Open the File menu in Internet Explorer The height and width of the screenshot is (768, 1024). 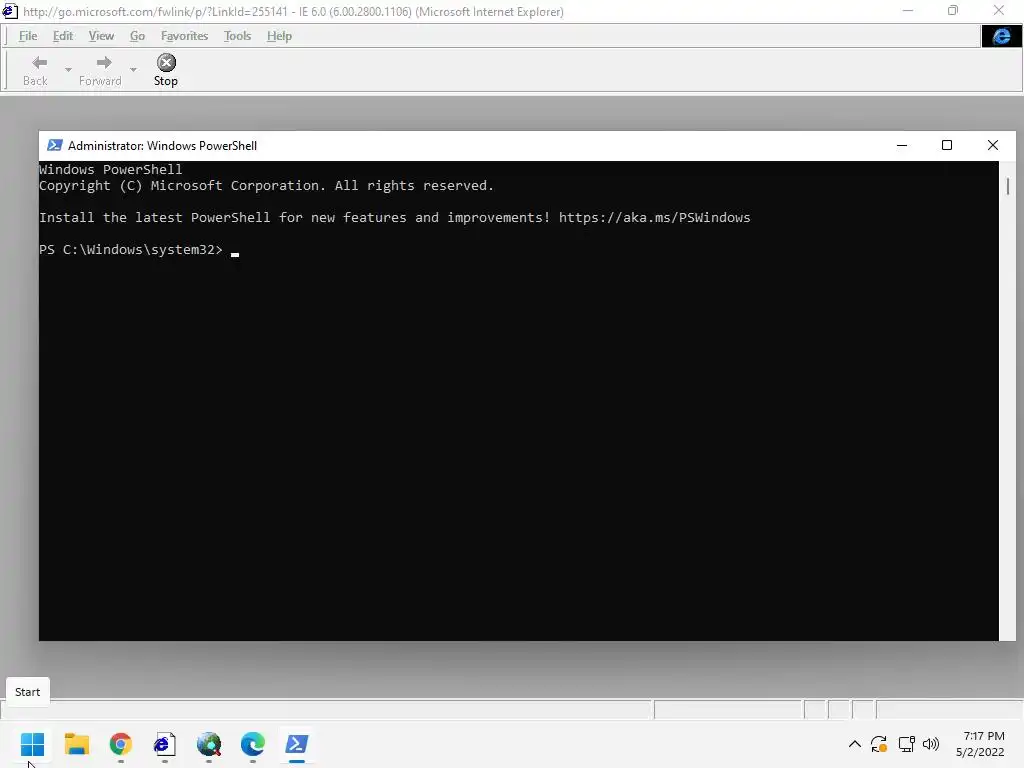28,36
